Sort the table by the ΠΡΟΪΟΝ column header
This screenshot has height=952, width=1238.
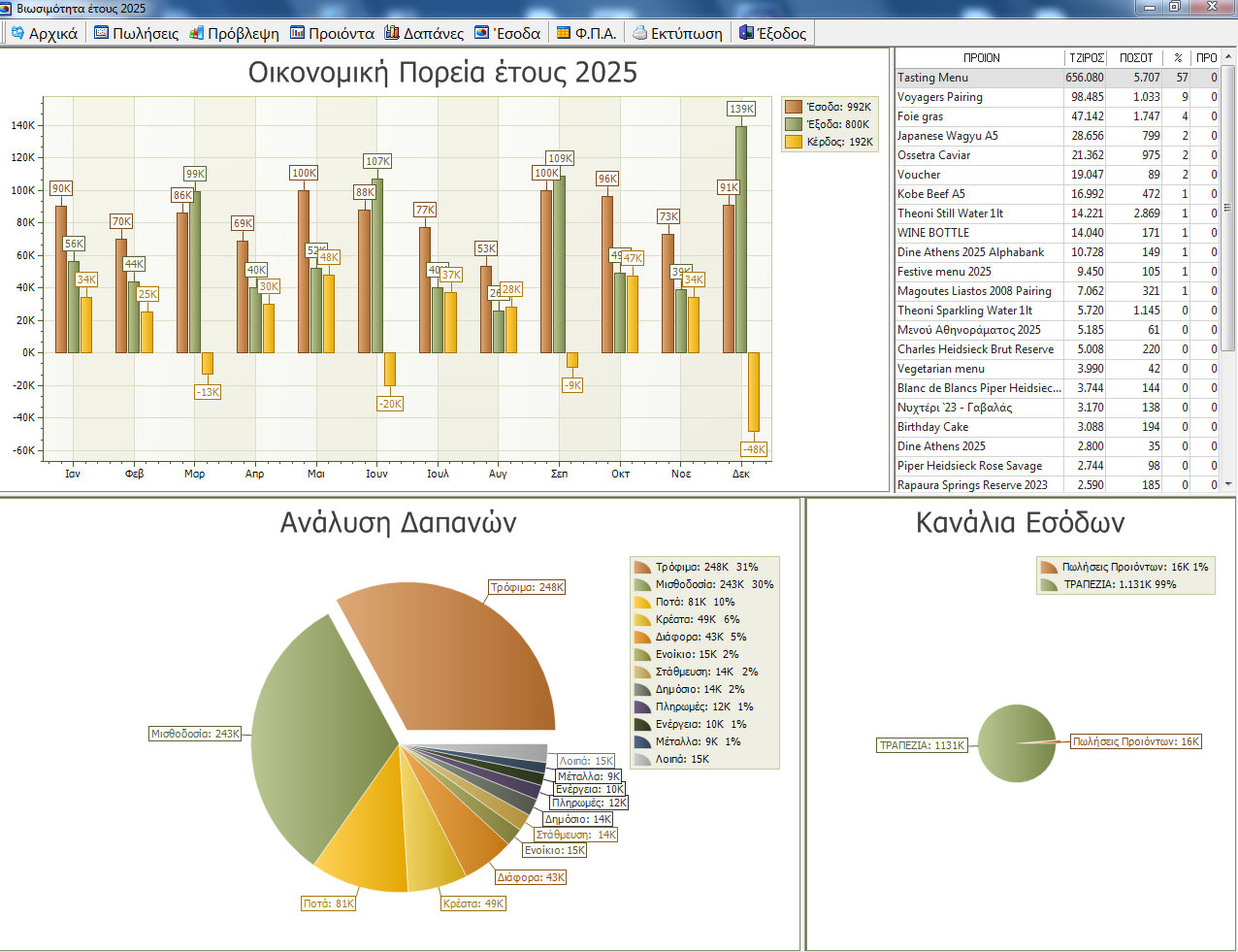pos(980,58)
